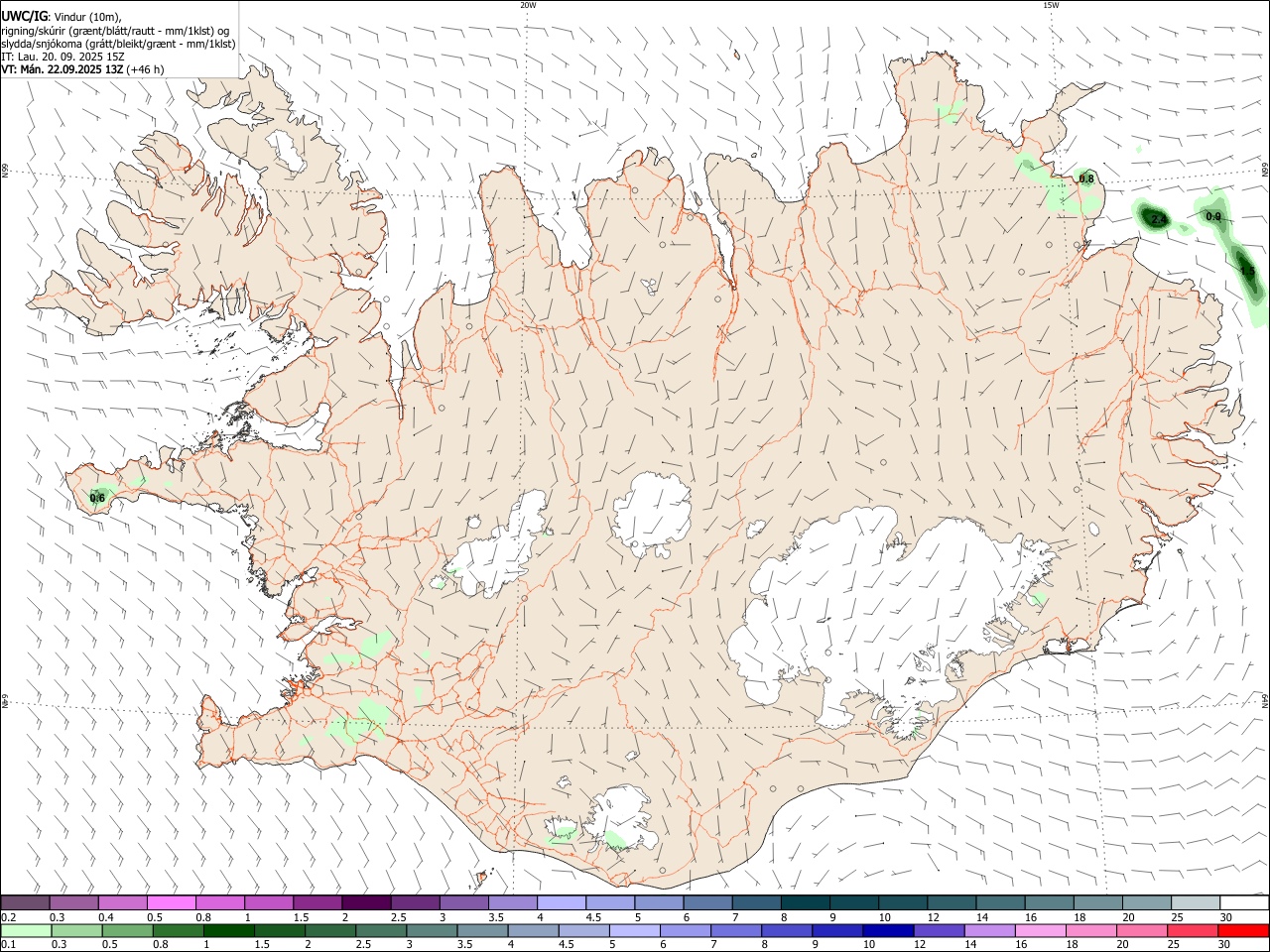
Task: Click the 'slydda/snjókoma' legend description line
Action: [x=118, y=44]
